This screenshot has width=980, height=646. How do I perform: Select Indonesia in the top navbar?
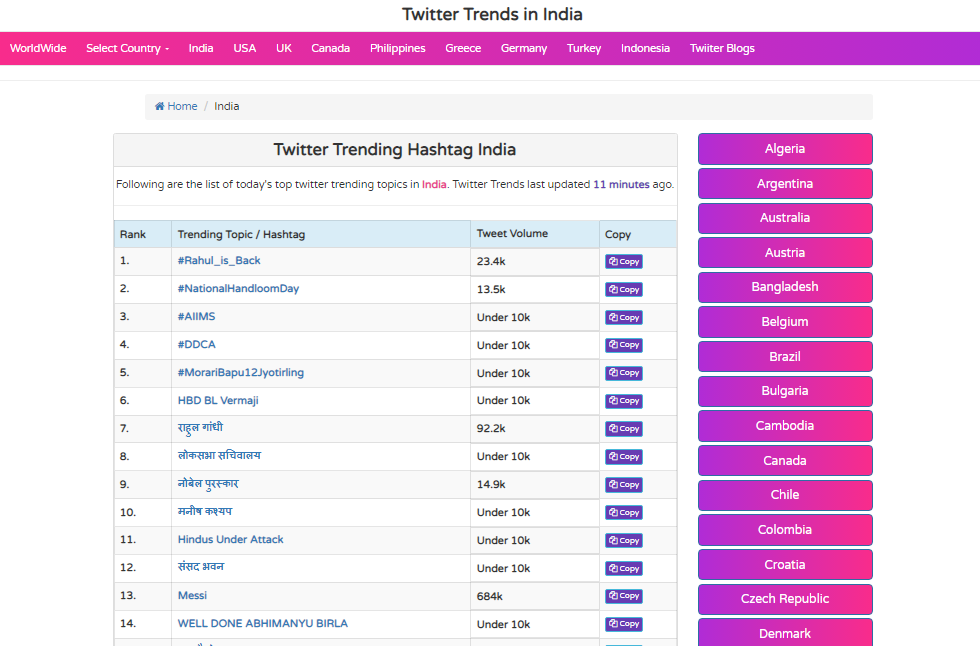645,48
